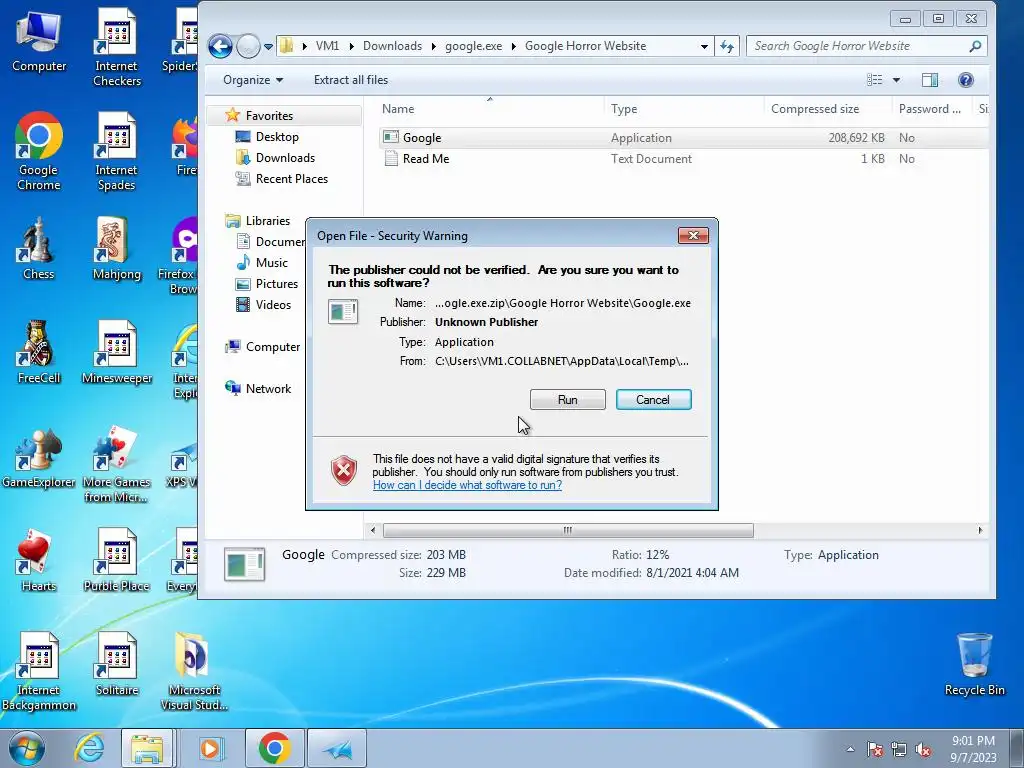Sort by the Compressed size column
The image size is (1024, 768).
point(827,109)
